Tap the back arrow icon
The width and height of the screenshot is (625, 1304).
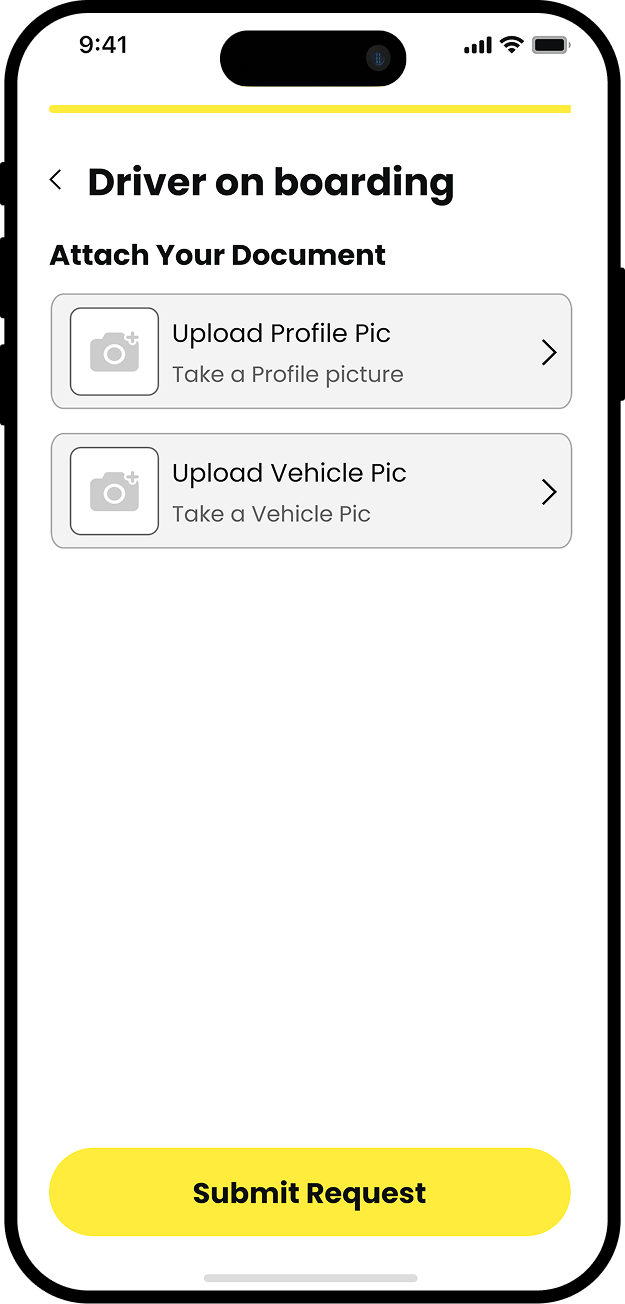pos(56,180)
